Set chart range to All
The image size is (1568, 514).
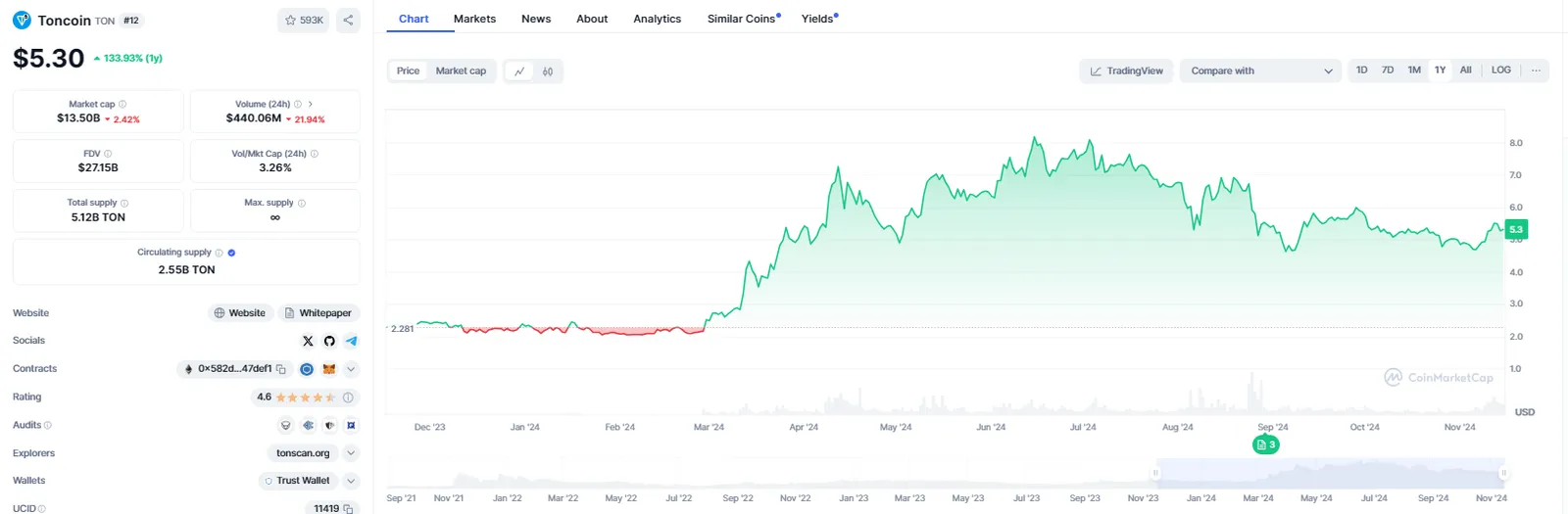coord(1466,70)
